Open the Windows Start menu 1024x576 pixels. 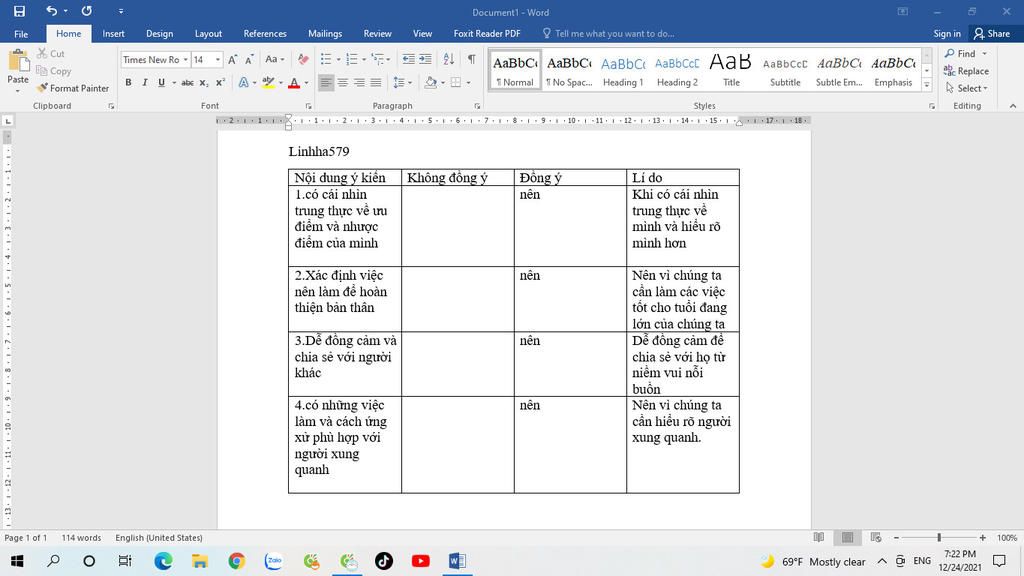pos(17,561)
